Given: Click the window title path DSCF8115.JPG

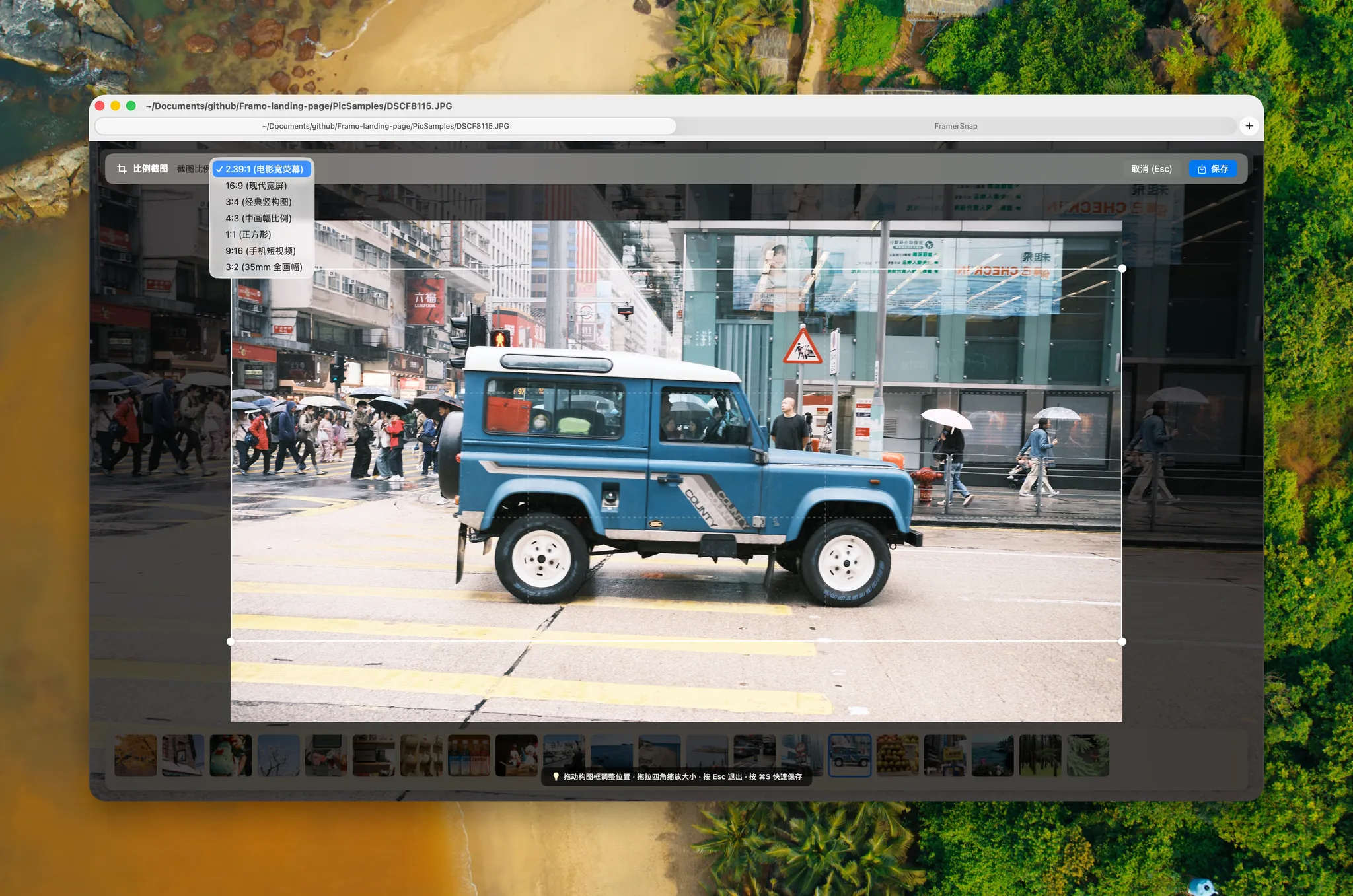Looking at the screenshot, I should (299, 106).
